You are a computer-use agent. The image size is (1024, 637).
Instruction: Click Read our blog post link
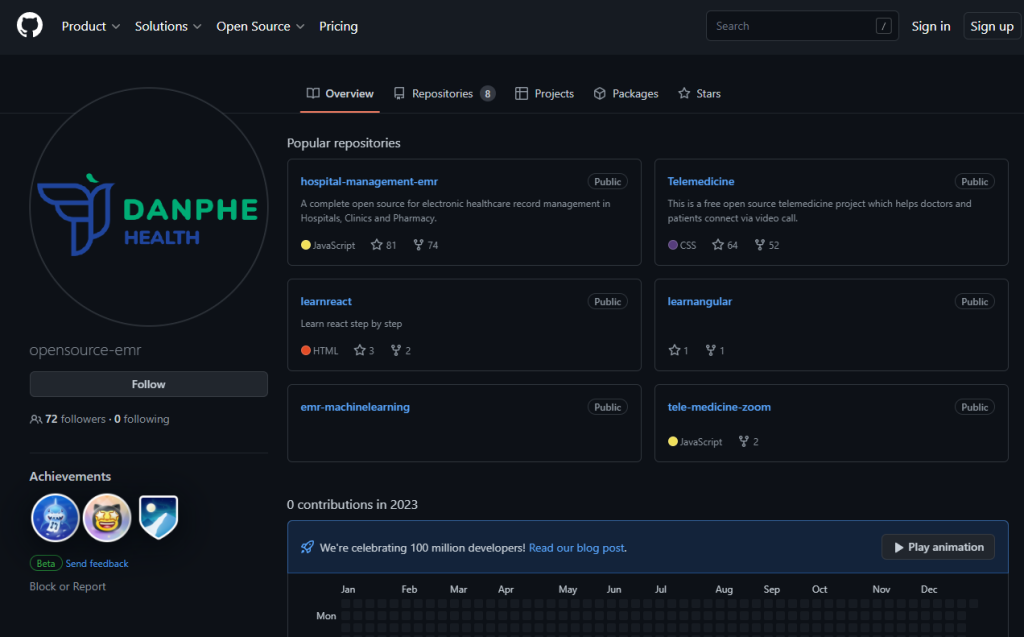pos(576,547)
